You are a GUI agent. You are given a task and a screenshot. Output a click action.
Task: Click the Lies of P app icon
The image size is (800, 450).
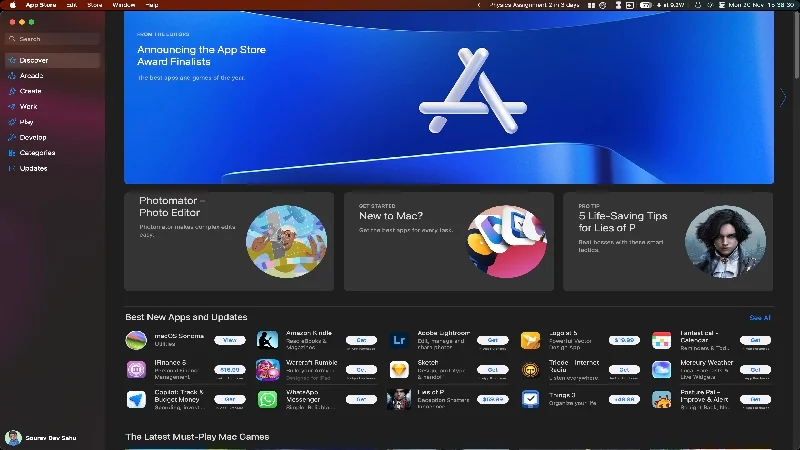coord(399,399)
